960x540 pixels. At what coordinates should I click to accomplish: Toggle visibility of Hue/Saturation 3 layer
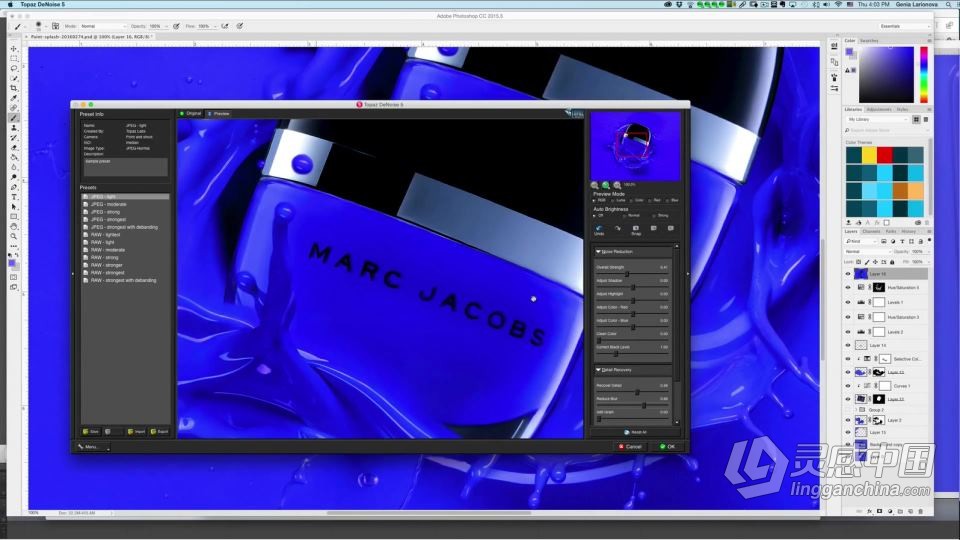click(848, 317)
